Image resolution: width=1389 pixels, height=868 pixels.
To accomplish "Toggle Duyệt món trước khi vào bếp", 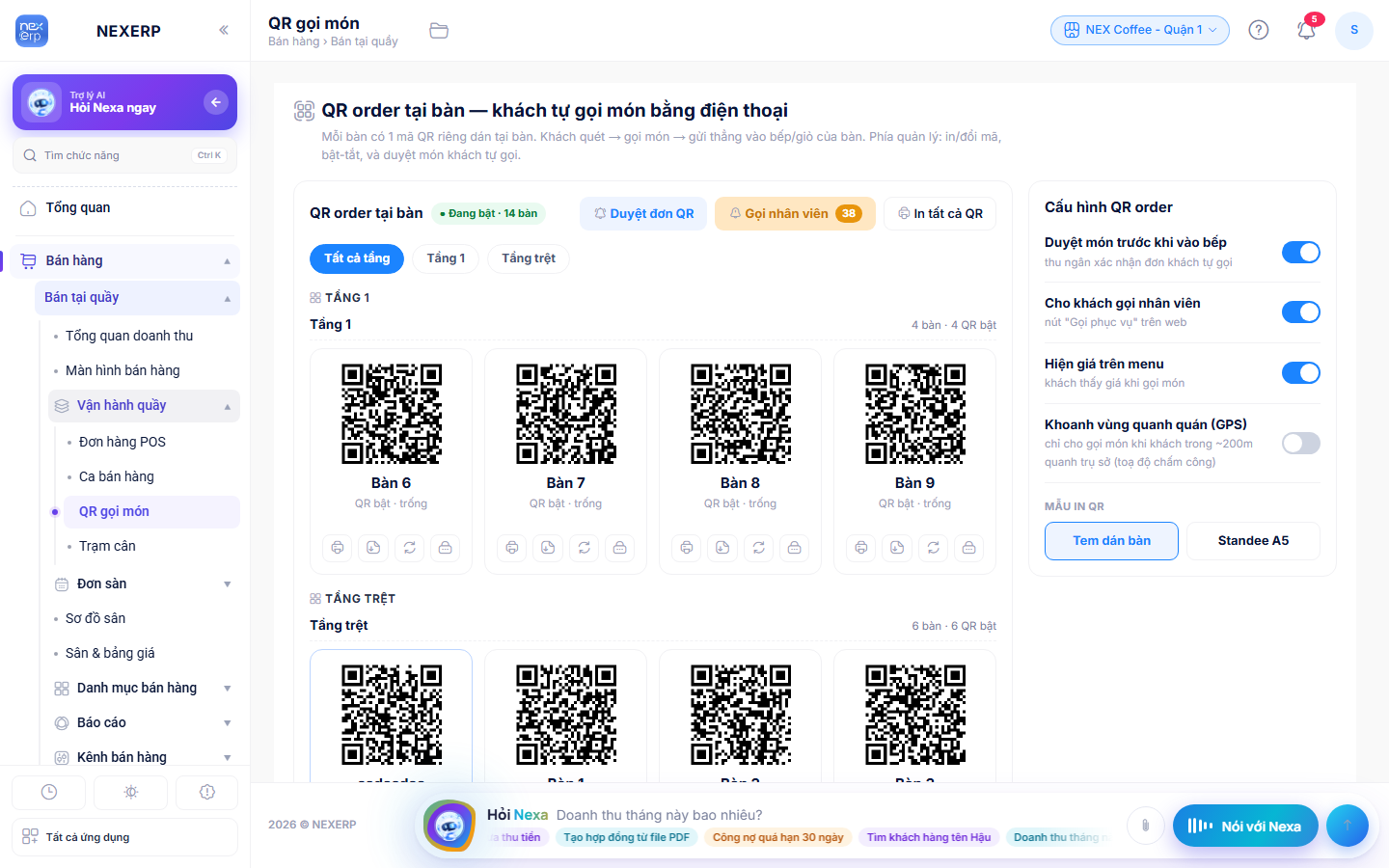I will 1301,252.
